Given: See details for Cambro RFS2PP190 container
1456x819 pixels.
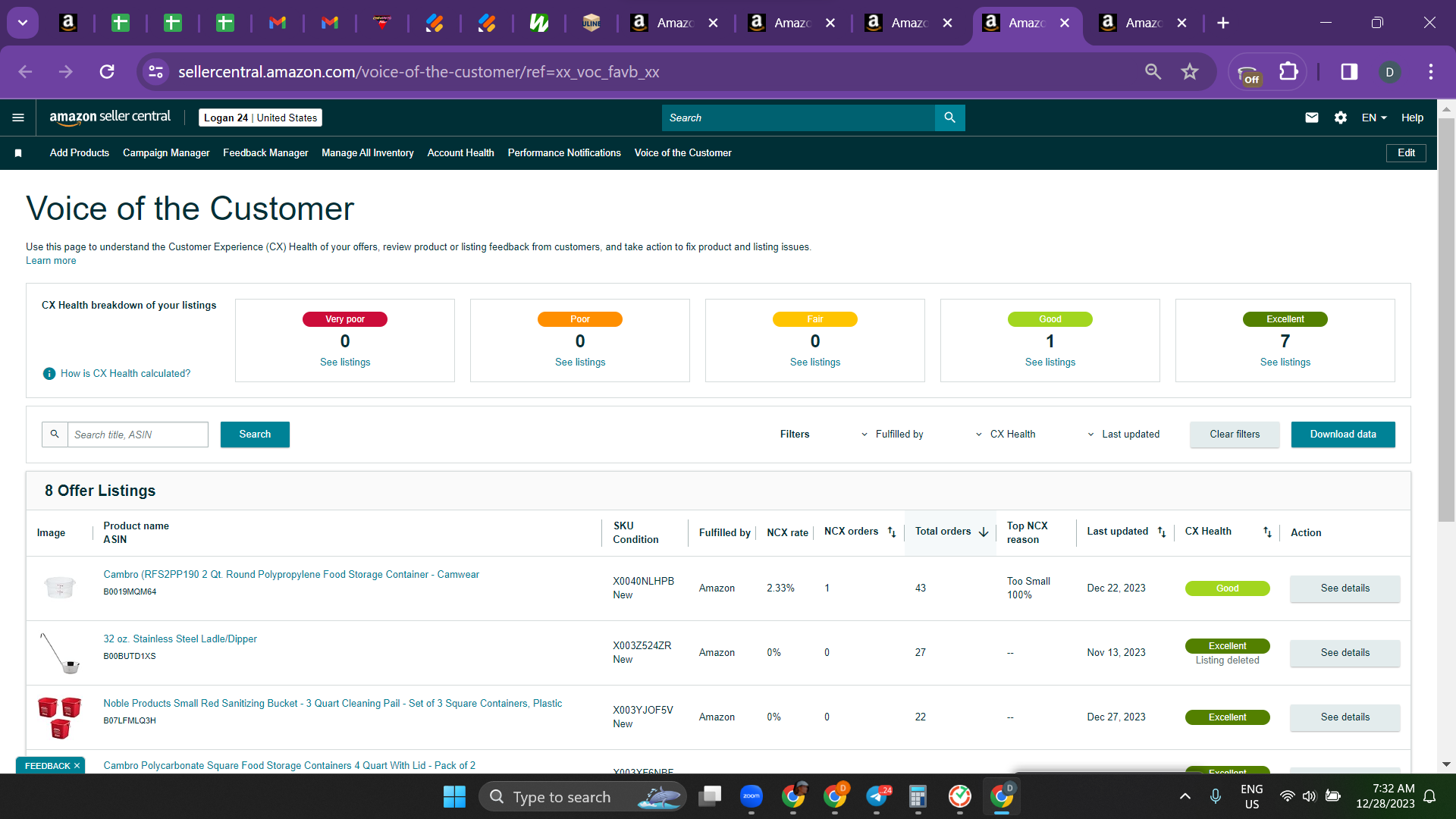Looking at the screenshot, I should [x=1345, y=588].
